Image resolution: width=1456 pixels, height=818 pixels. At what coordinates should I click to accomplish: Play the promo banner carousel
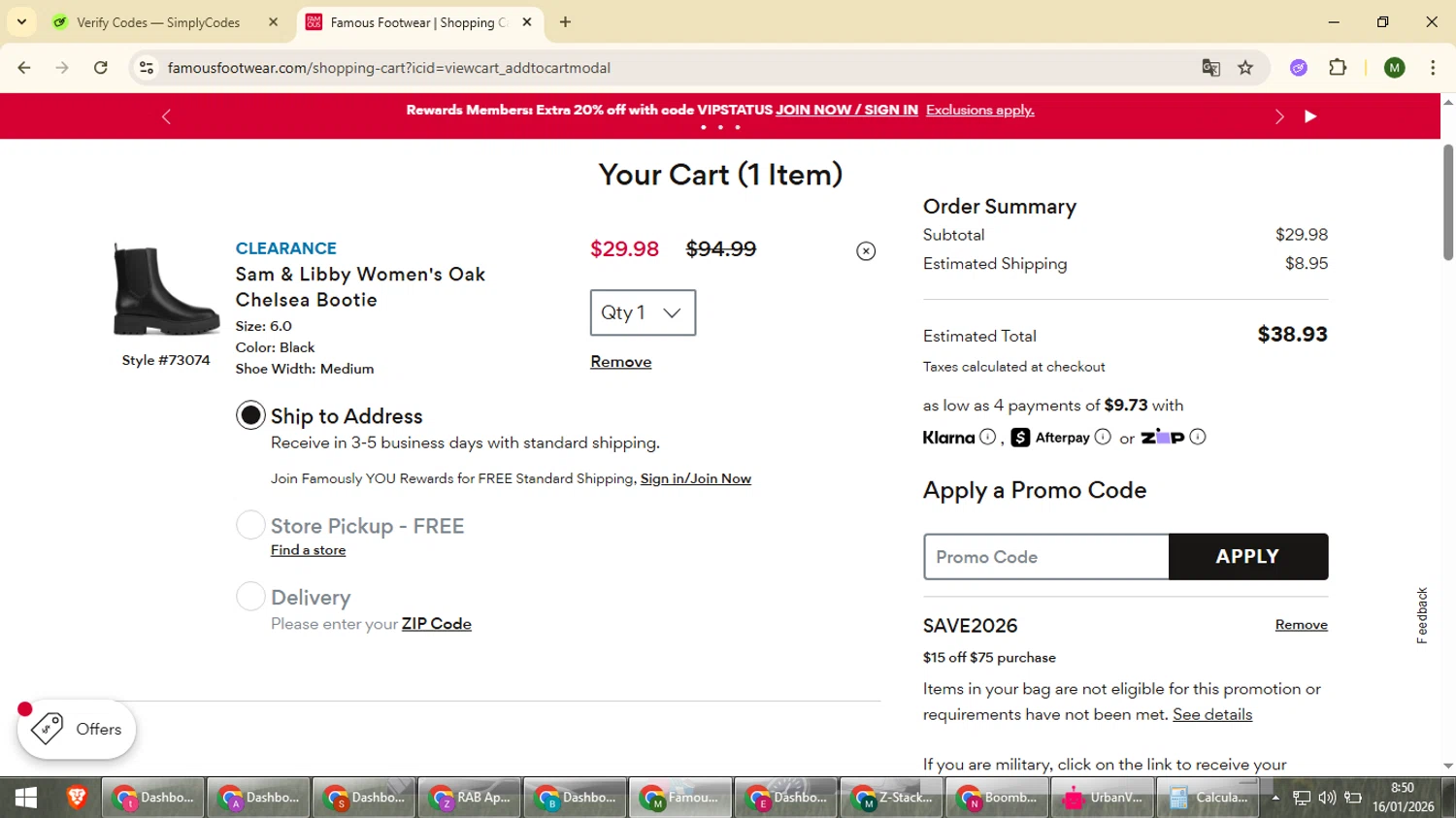1310,116
